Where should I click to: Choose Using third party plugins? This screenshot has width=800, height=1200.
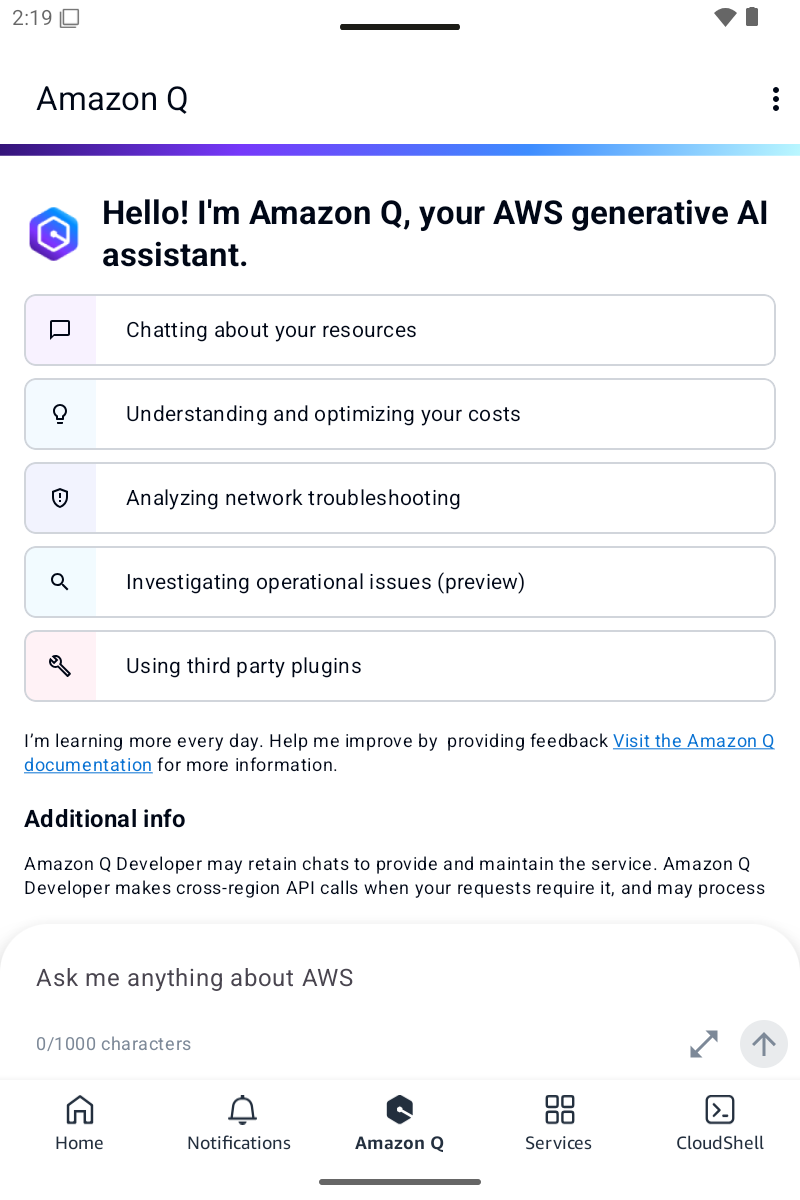(x=400, y=666)
